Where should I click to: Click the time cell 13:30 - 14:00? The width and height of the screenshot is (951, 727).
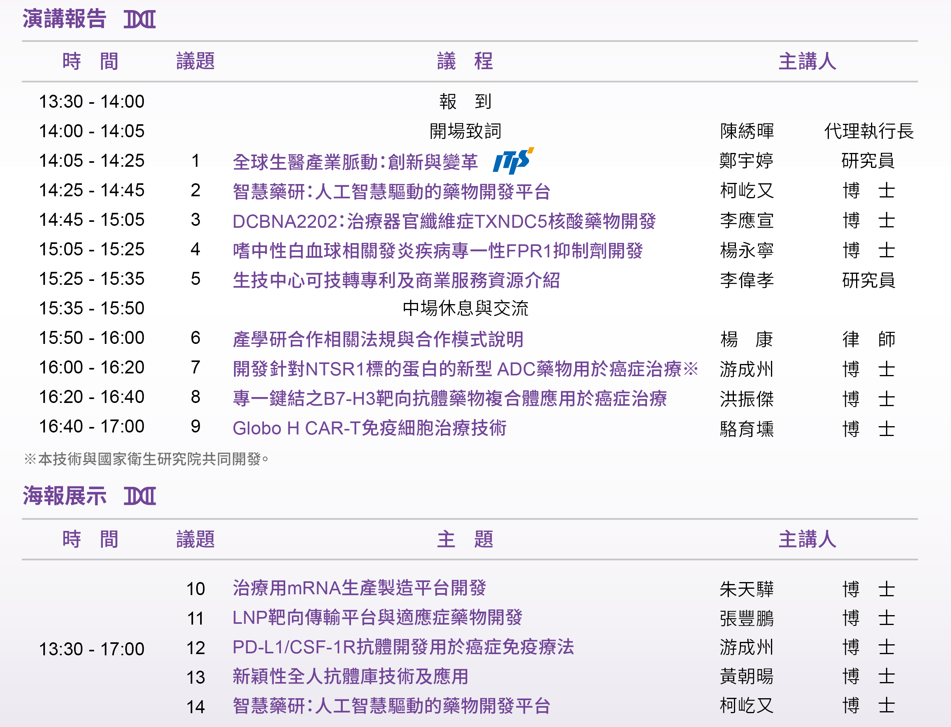pyautogui.click(x=92, y=101)
